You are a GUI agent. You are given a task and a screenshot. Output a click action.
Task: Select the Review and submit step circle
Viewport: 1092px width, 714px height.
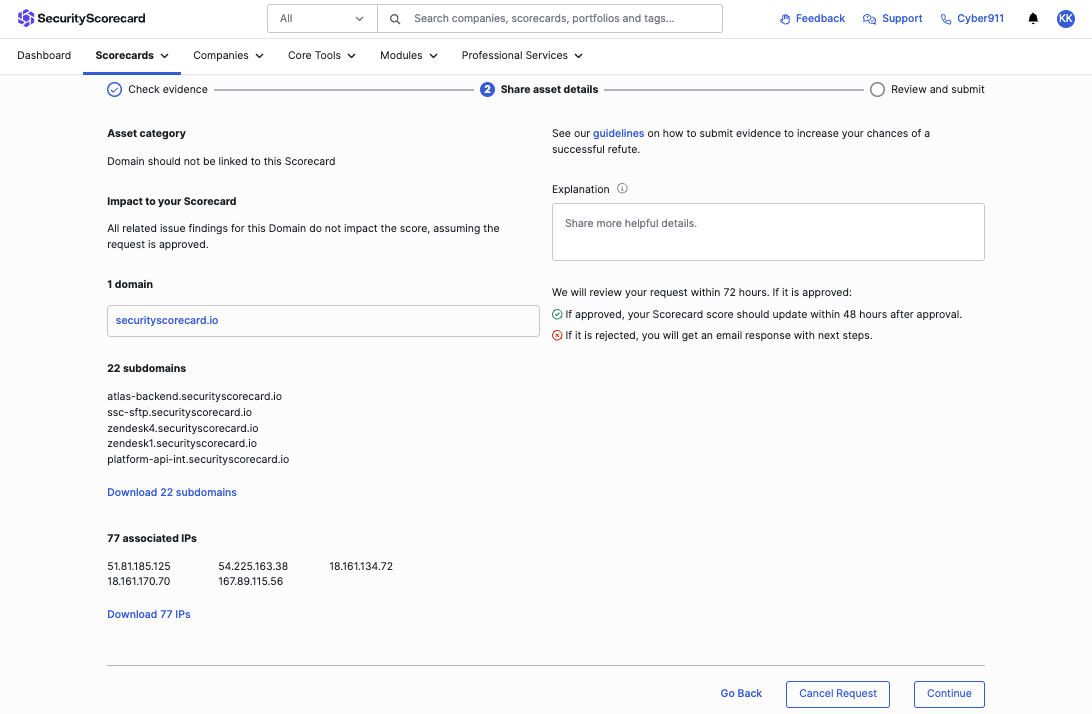[x=877, y=89]
